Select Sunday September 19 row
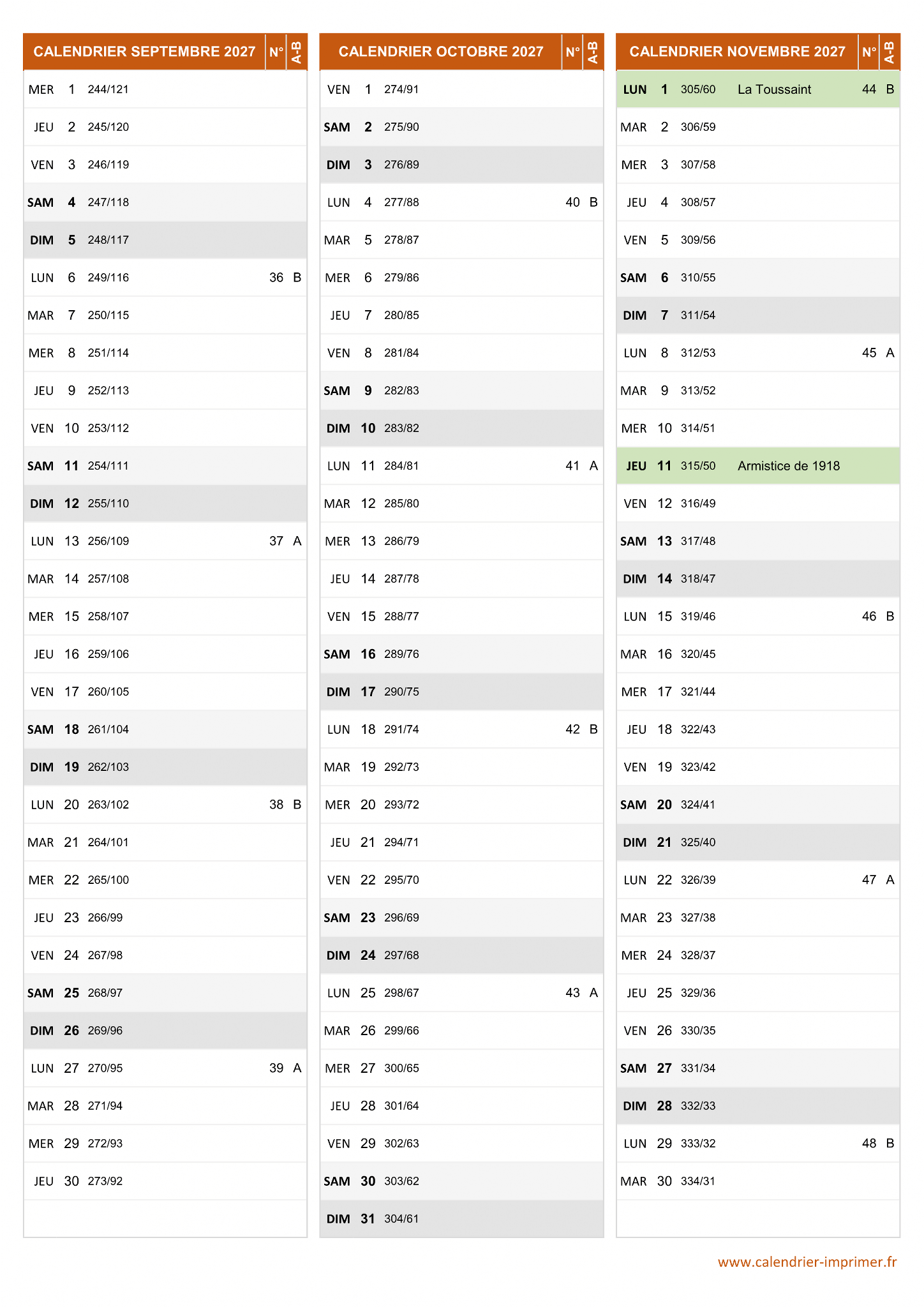The width and height of the screenshot is (924, 1307). tap(165, 766)
